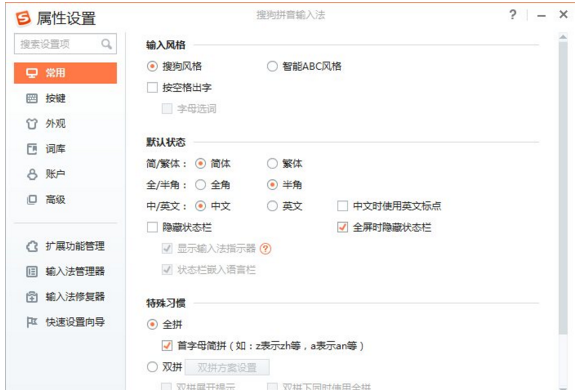Choose 简体 as default
The image size is (580, 390).
click(x=200, y=164)
